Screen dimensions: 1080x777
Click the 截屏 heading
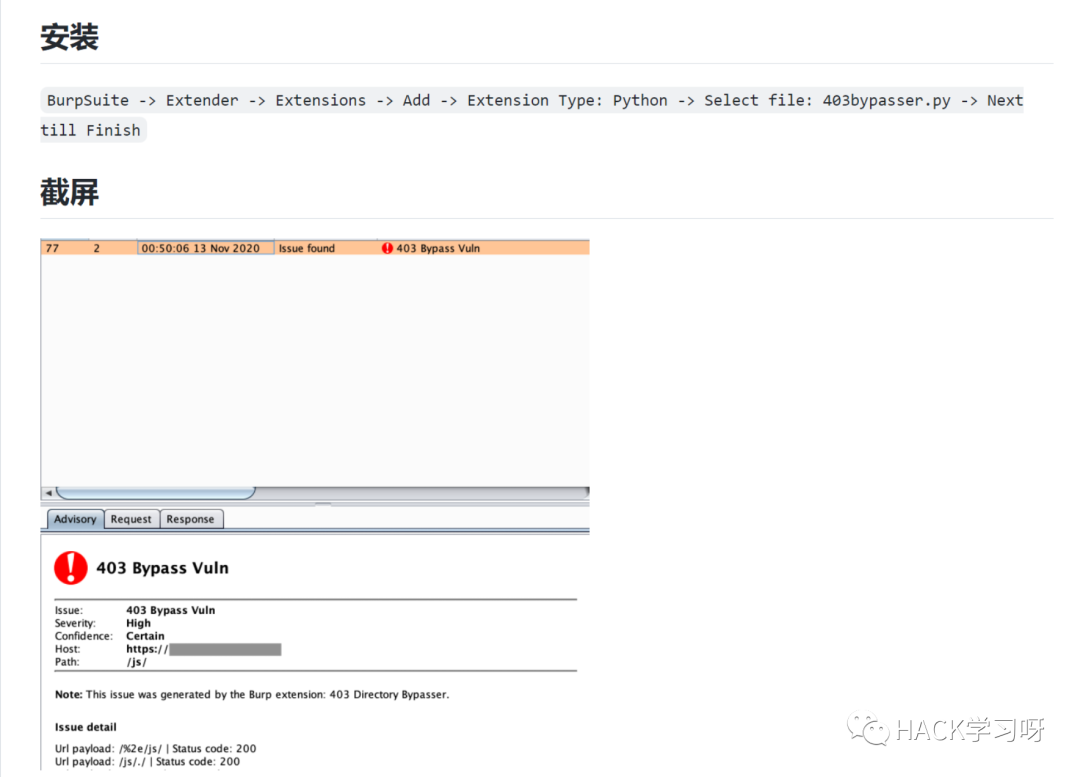(x=70, y=192)
